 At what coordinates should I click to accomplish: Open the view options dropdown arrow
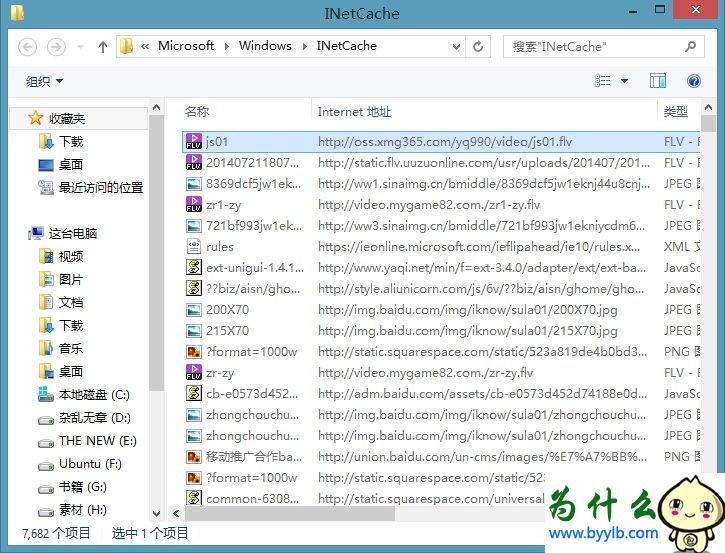click(x=624, y=81)
